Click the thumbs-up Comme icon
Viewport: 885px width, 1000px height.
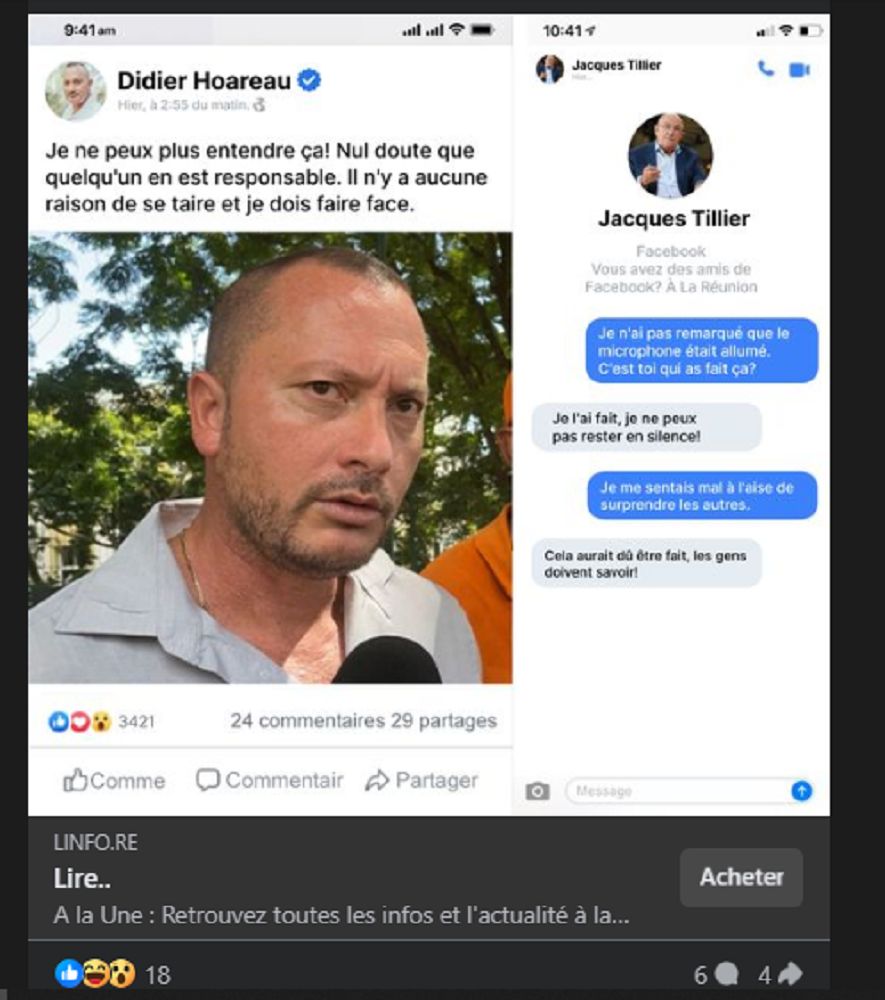click(75, 780)
